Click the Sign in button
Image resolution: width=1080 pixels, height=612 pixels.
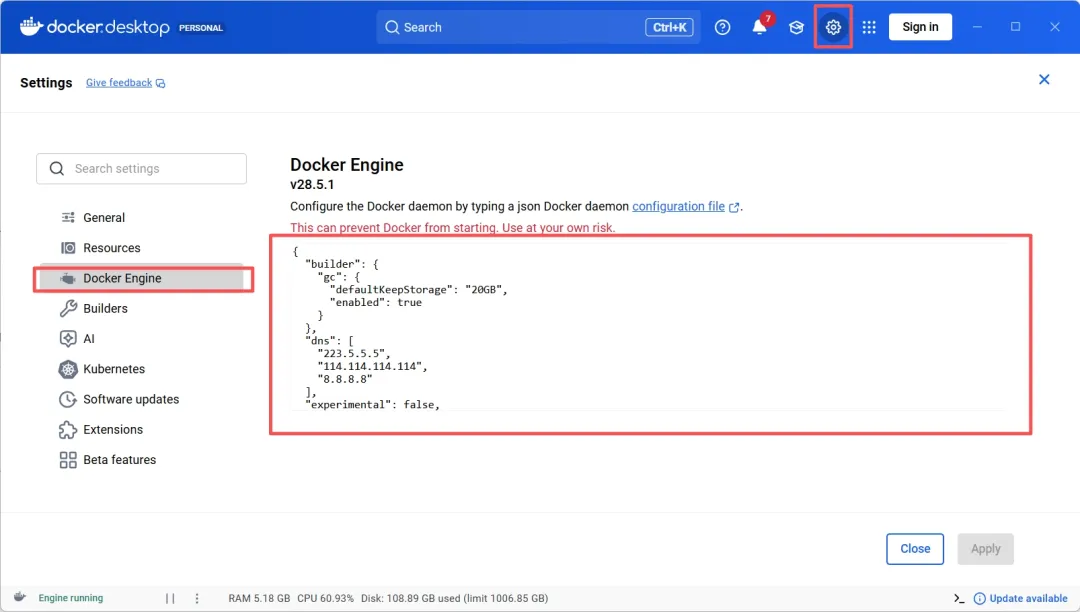point(920,27)
